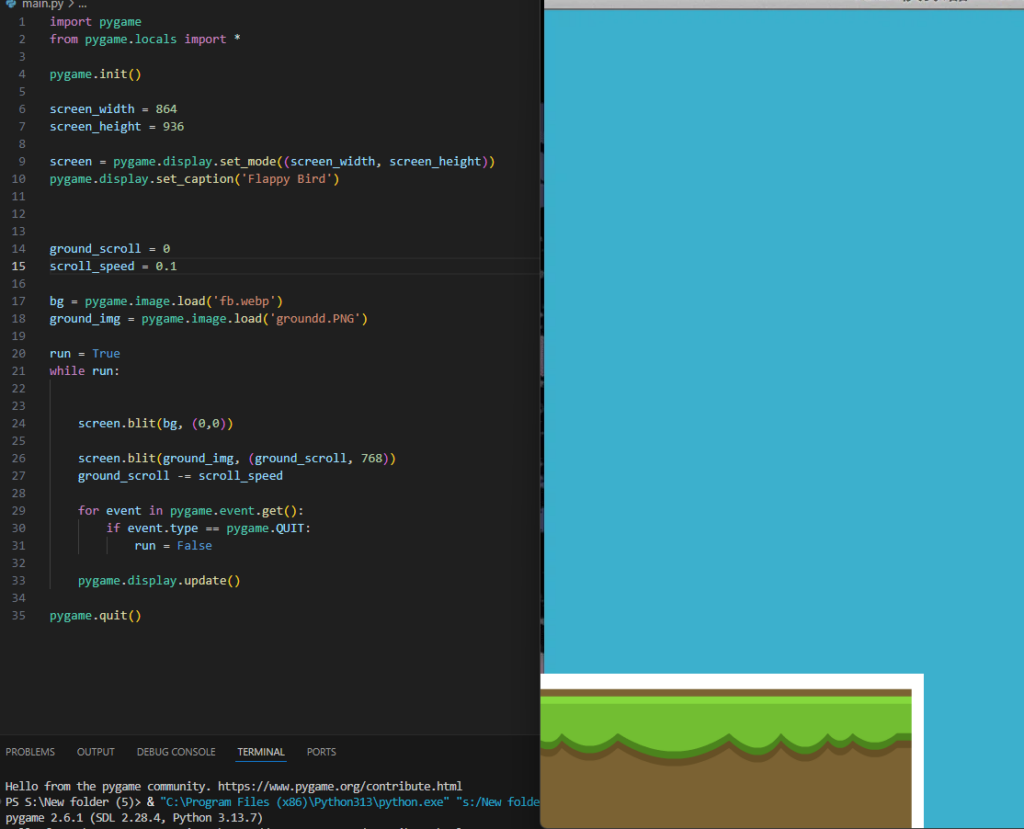Place cursor on scroll_speed value 0.1
1024x829 pixels.
coord(166,266)
